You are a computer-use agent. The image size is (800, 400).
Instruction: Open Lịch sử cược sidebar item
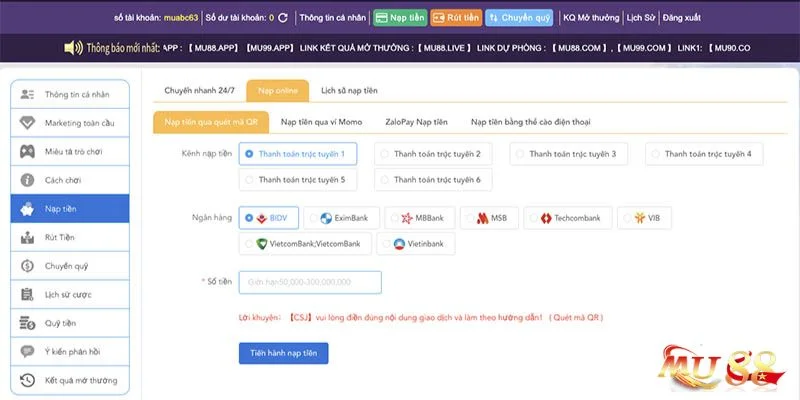click(x=70, y=294)
